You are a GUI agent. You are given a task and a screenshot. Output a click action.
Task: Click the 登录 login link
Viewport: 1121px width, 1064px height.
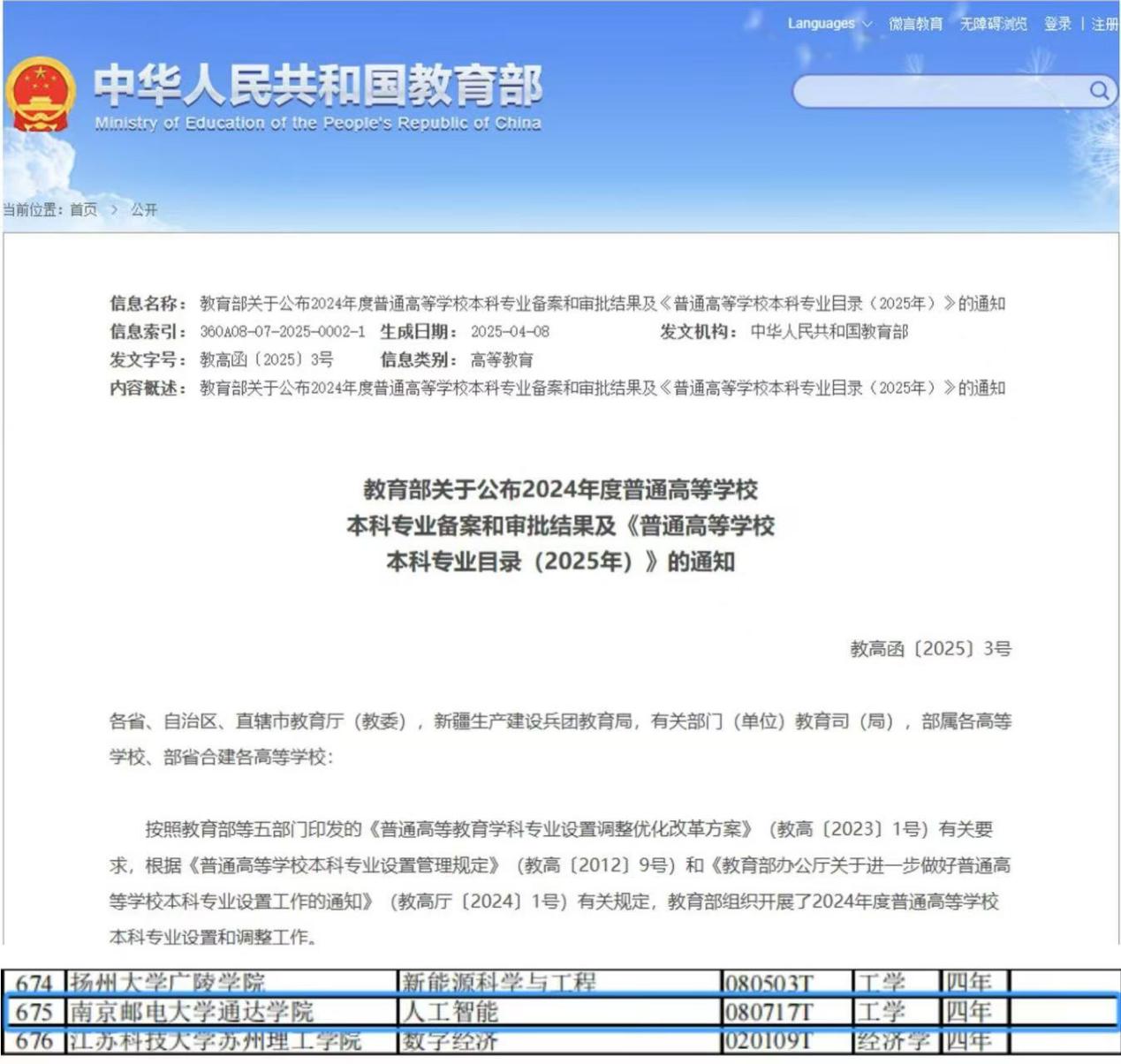tap(1057, 24)
